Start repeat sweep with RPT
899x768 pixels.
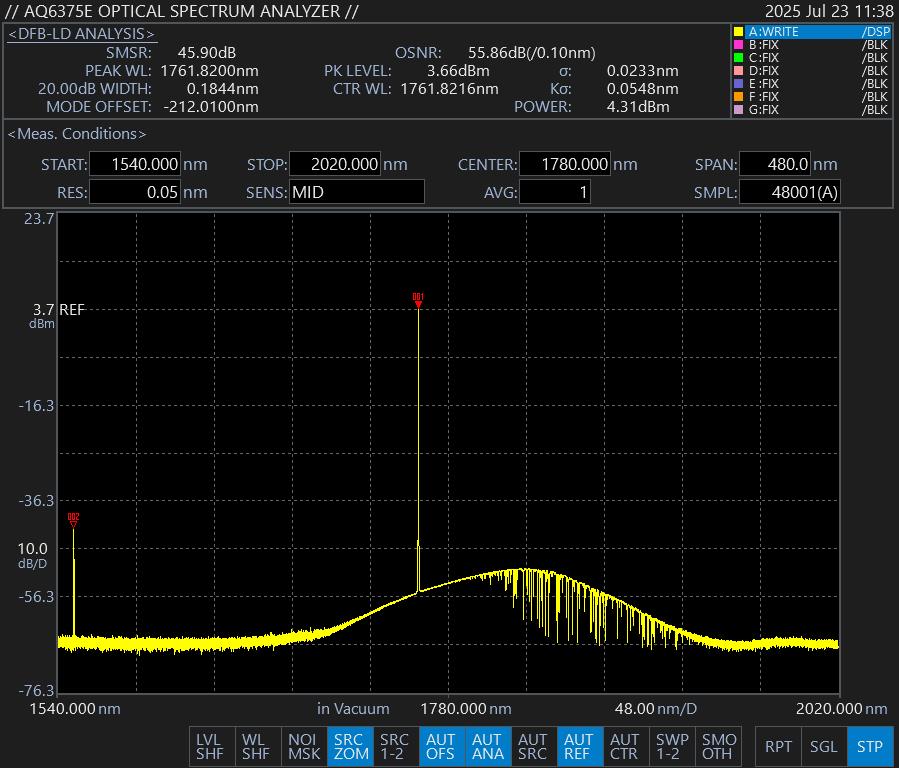pyautogui.click(x=778, y=746)
